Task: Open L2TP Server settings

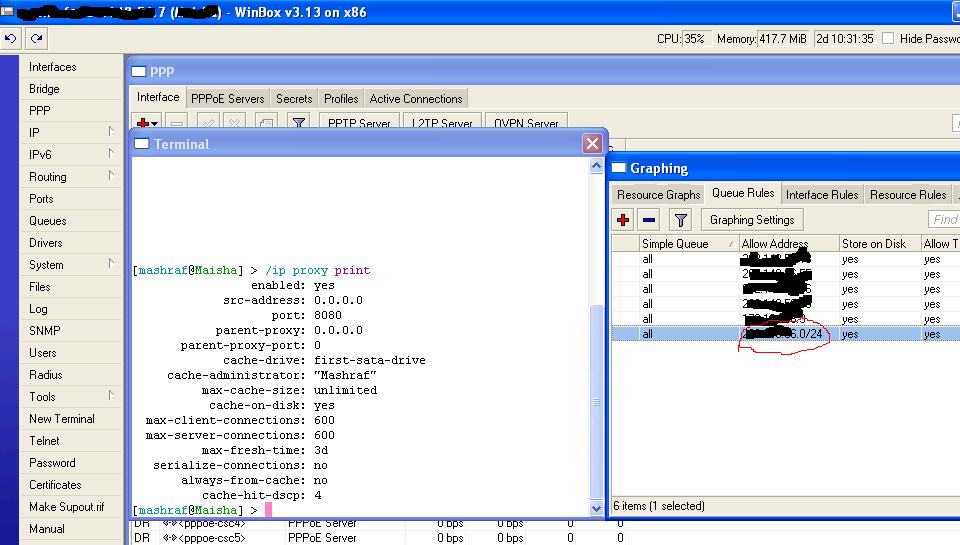Action: coord(442,123)
